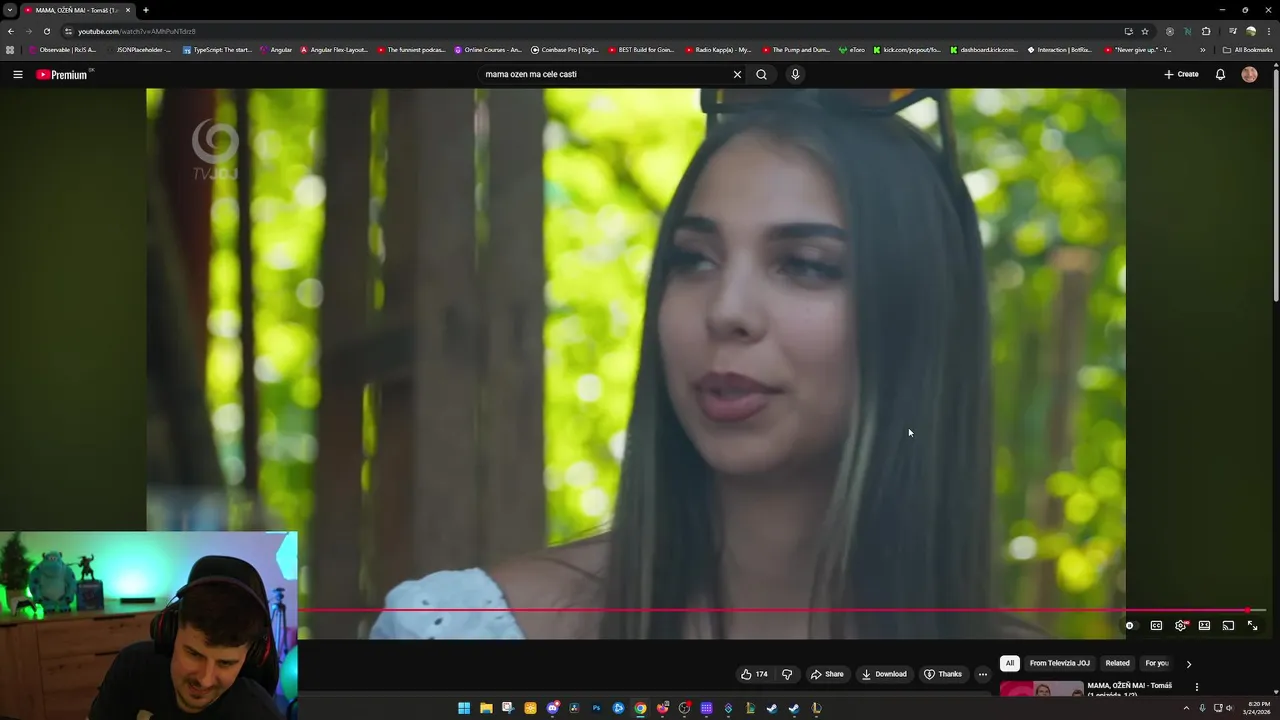Send Thanks to the creator
The width and height of the screenshot is (1280, 720).
tap(943, 674)
